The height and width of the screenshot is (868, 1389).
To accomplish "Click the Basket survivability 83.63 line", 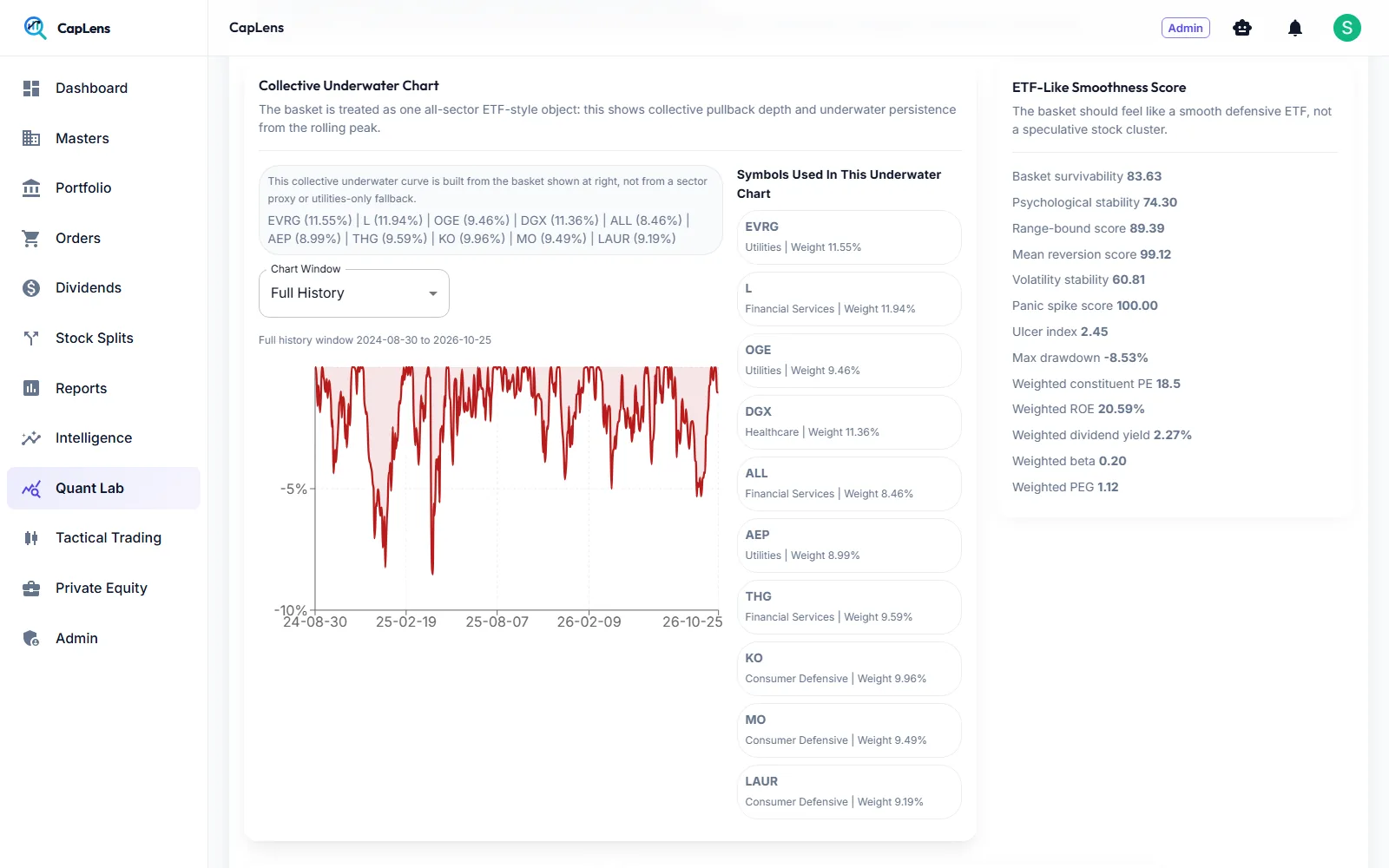I will pyautogui.click(x=1087, y=176).
